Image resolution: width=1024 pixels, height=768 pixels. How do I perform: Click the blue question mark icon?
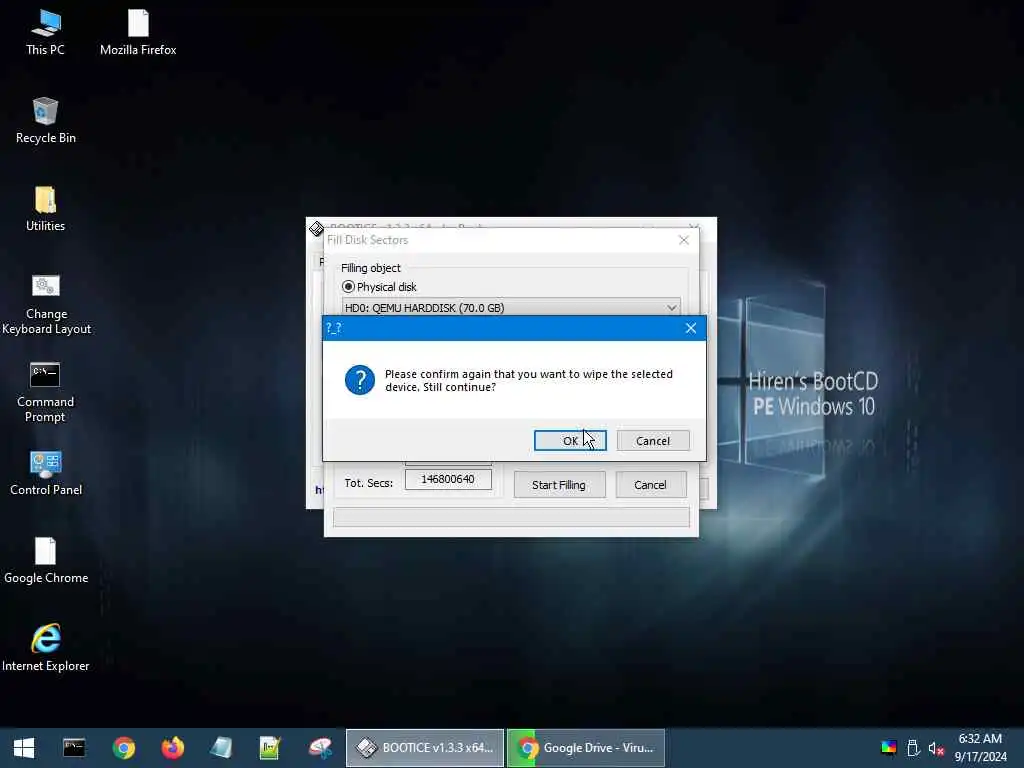click(x=360, y=380)
